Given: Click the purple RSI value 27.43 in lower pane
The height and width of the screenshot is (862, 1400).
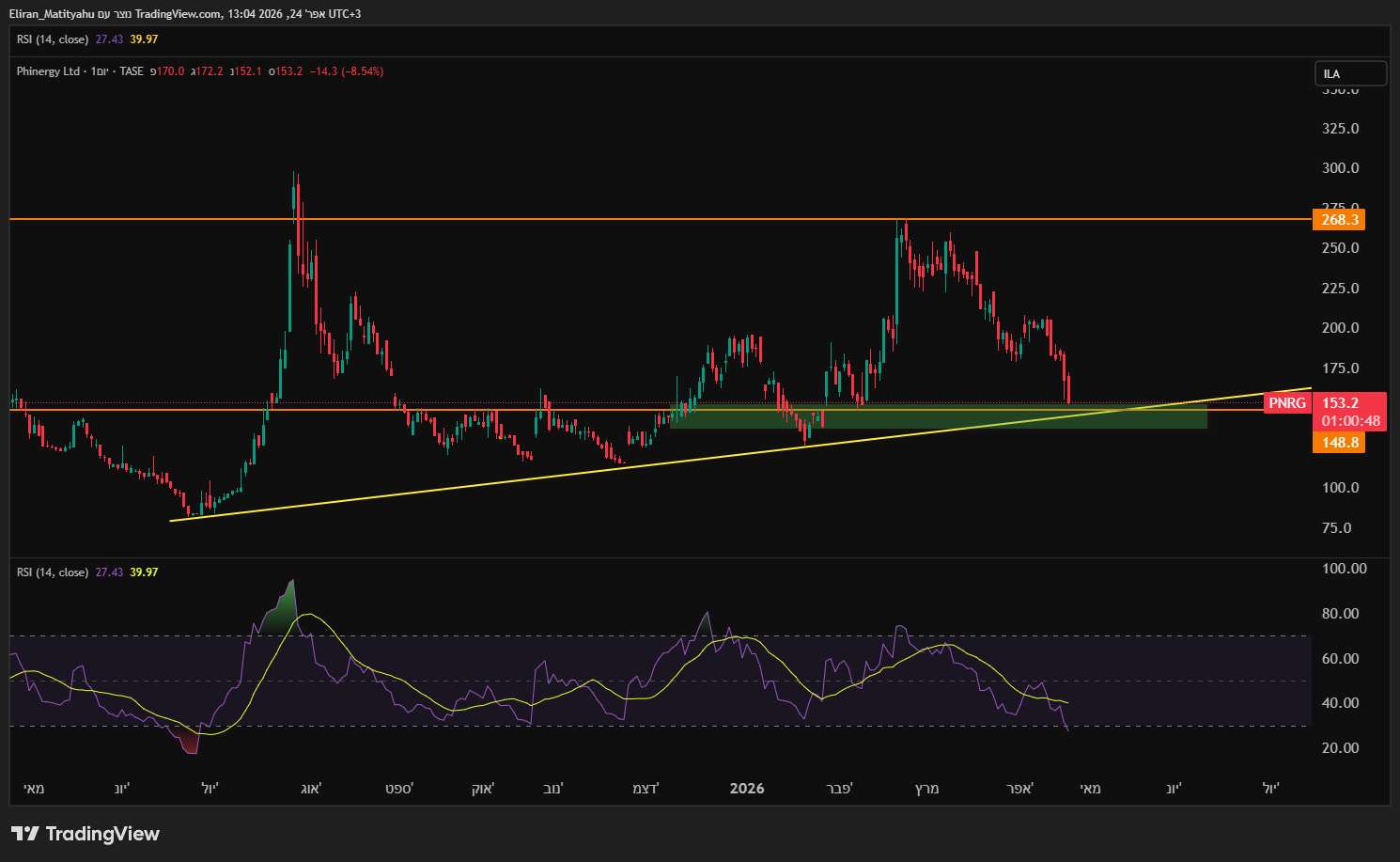Looking at the screenshot, I should [x=109, y=572].
